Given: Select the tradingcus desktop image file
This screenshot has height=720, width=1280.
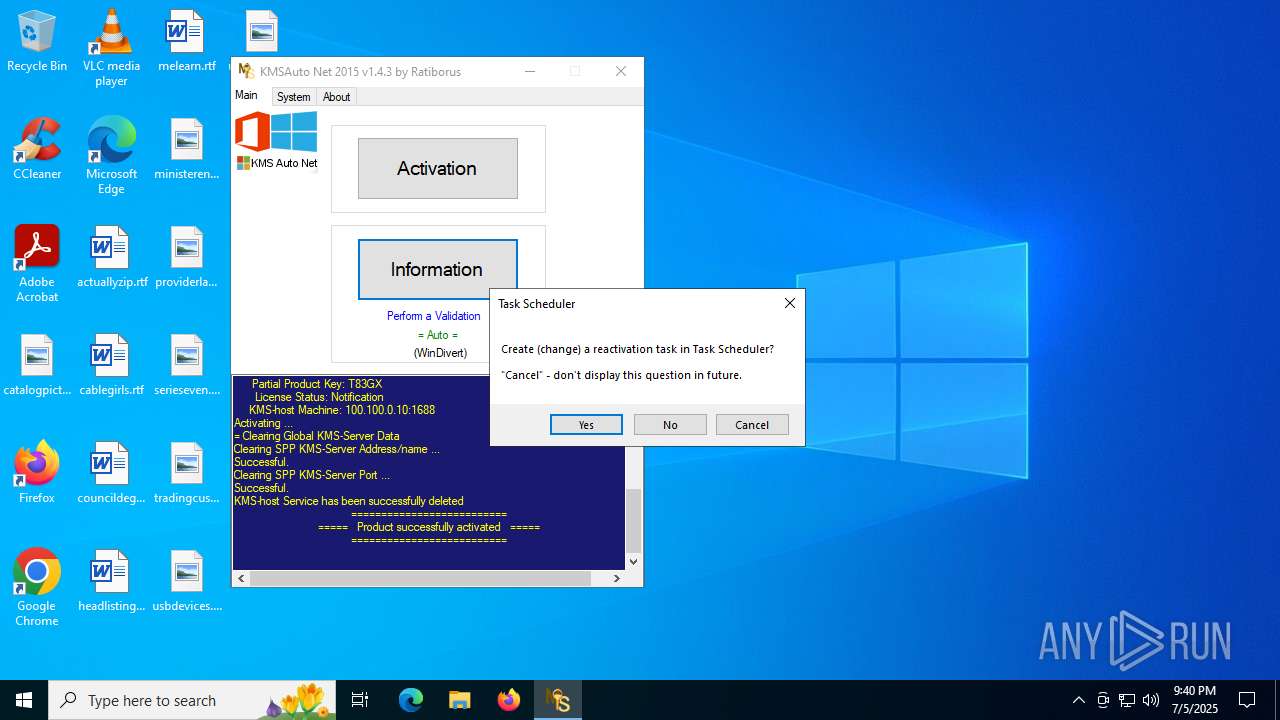Looking at the screenshot, I should 186,473.
